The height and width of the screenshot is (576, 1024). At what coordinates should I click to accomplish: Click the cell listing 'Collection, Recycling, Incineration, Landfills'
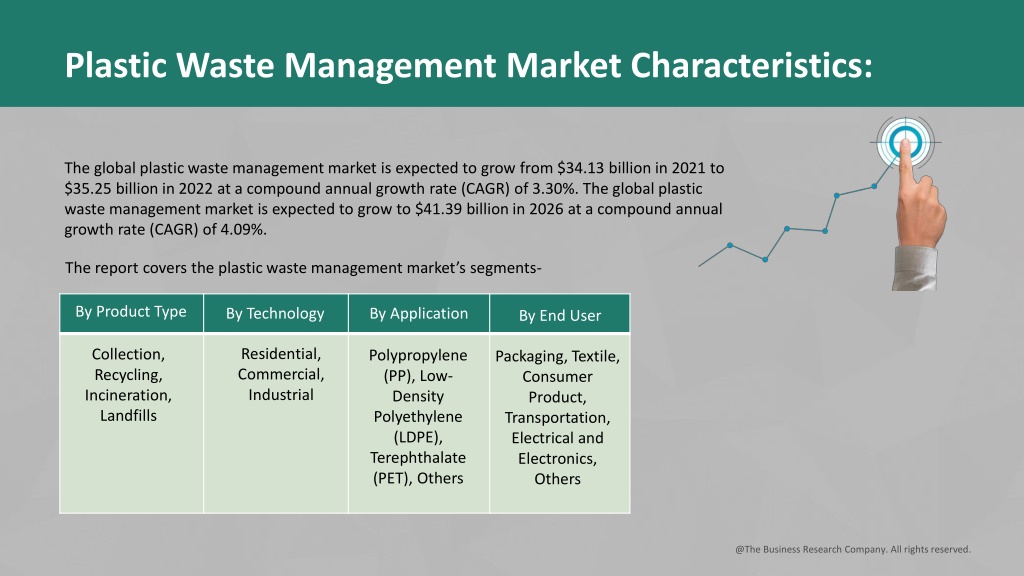tap(131, 423)
